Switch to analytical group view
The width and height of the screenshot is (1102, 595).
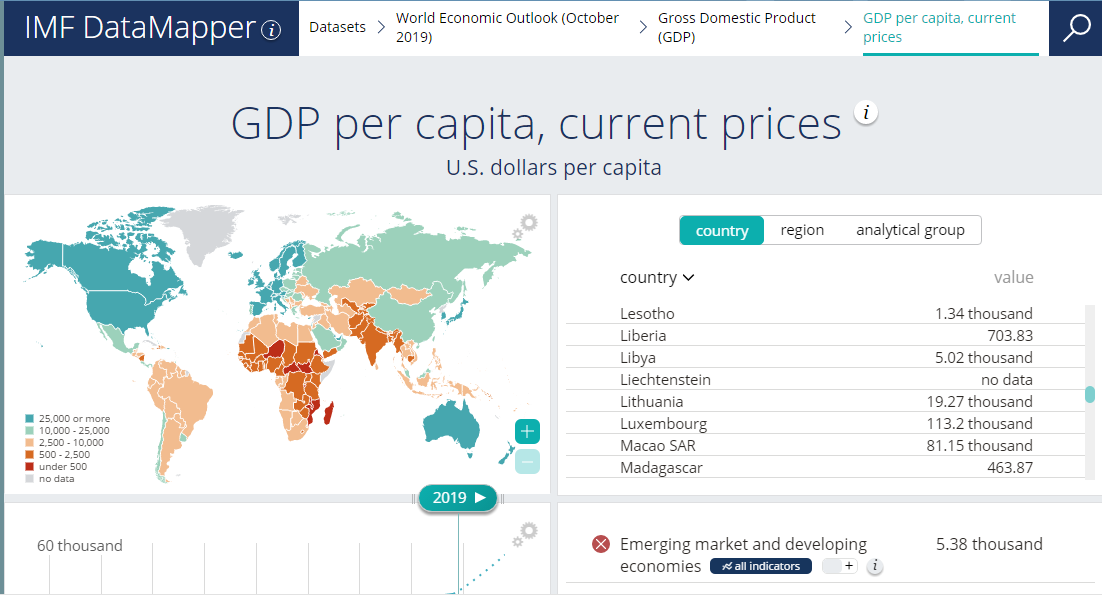click(910, 230)
